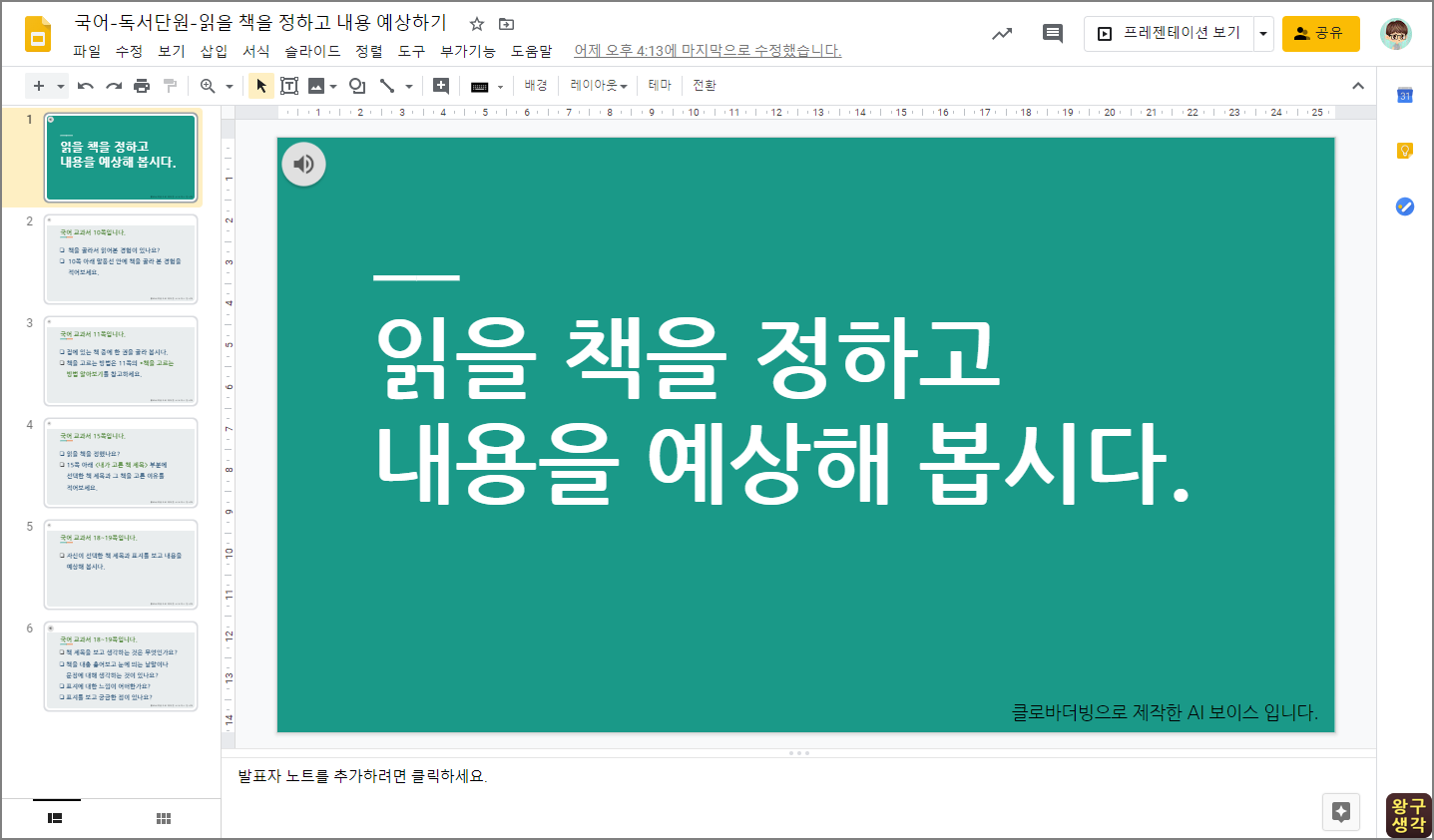Open Google Tasks in the side panel
This screenshot has height=840, width=1434.
coord(1405,207)
